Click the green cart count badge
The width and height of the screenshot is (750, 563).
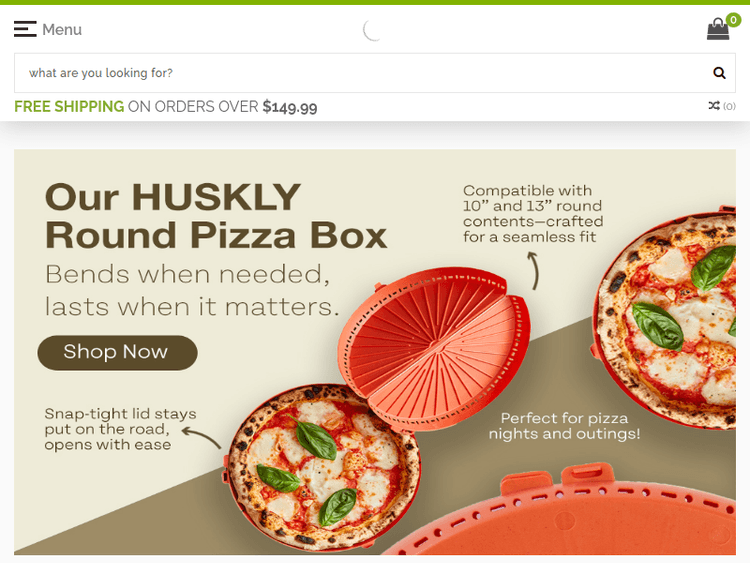[x=733, y=20]
